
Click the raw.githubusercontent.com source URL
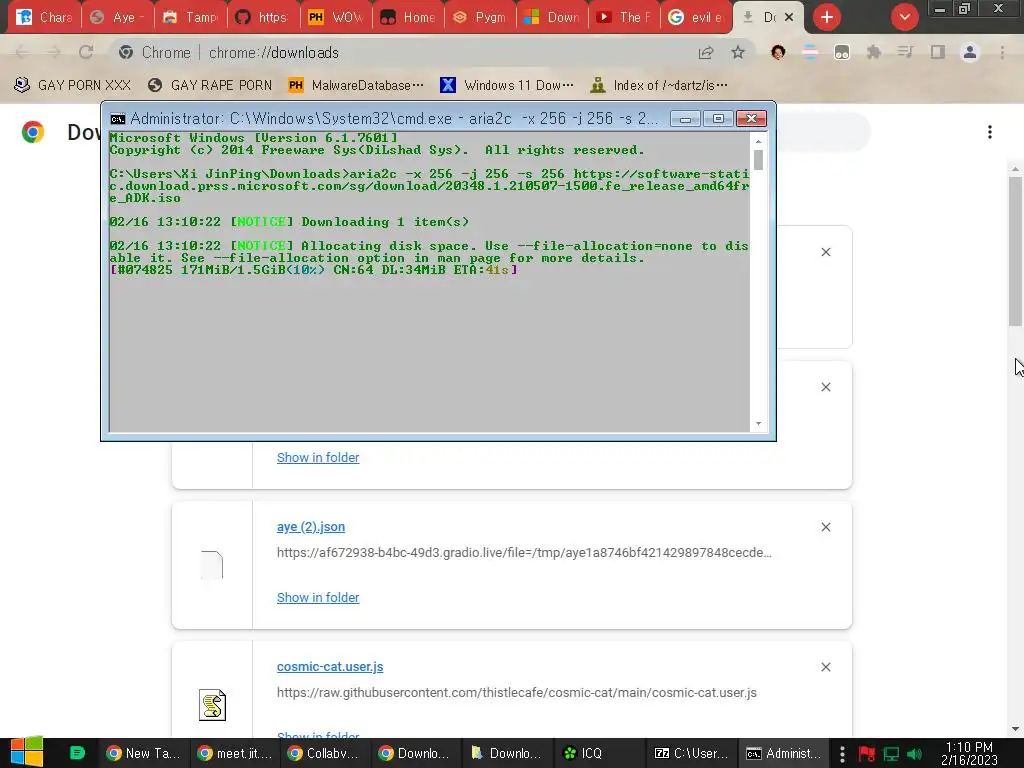coord(517,692)
